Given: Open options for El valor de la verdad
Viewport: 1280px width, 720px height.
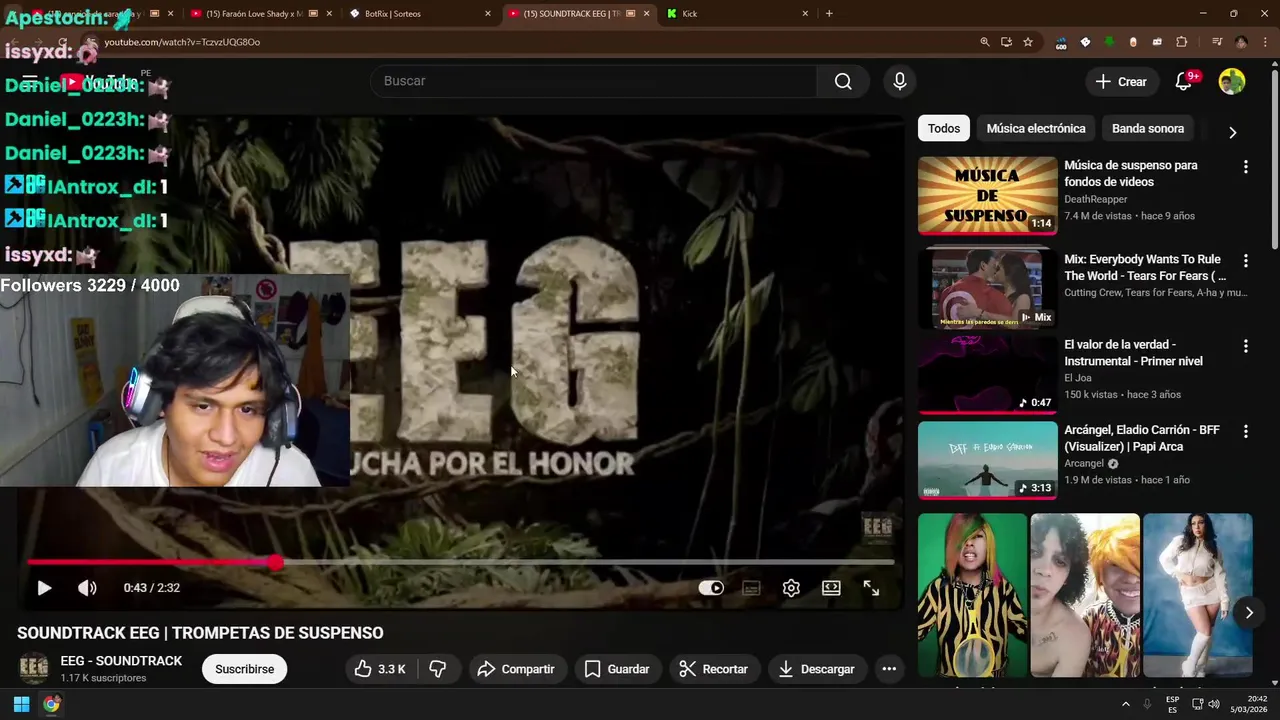Looking at the screenshot, I should 1245,346.
